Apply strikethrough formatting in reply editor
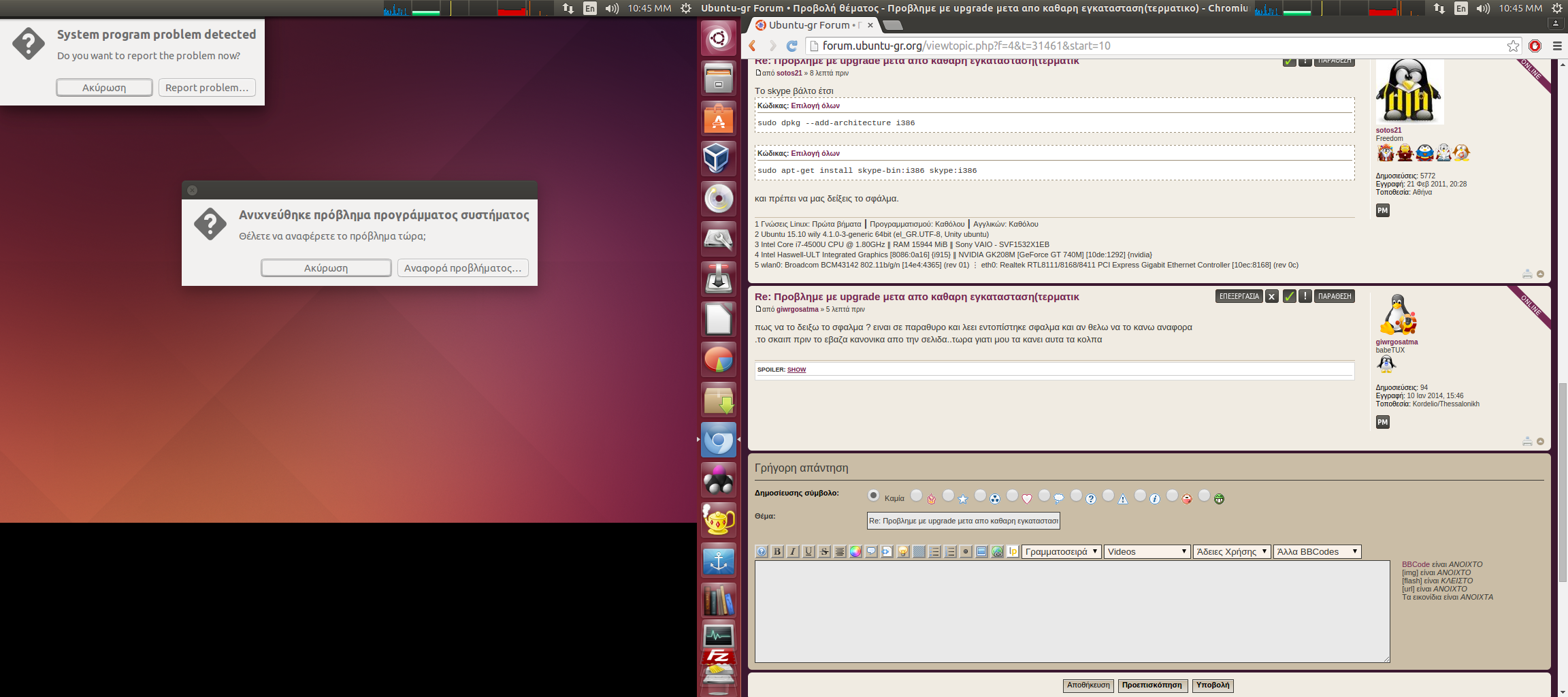Viewport: 1568px width, 697px height. [x=824, y=551]
